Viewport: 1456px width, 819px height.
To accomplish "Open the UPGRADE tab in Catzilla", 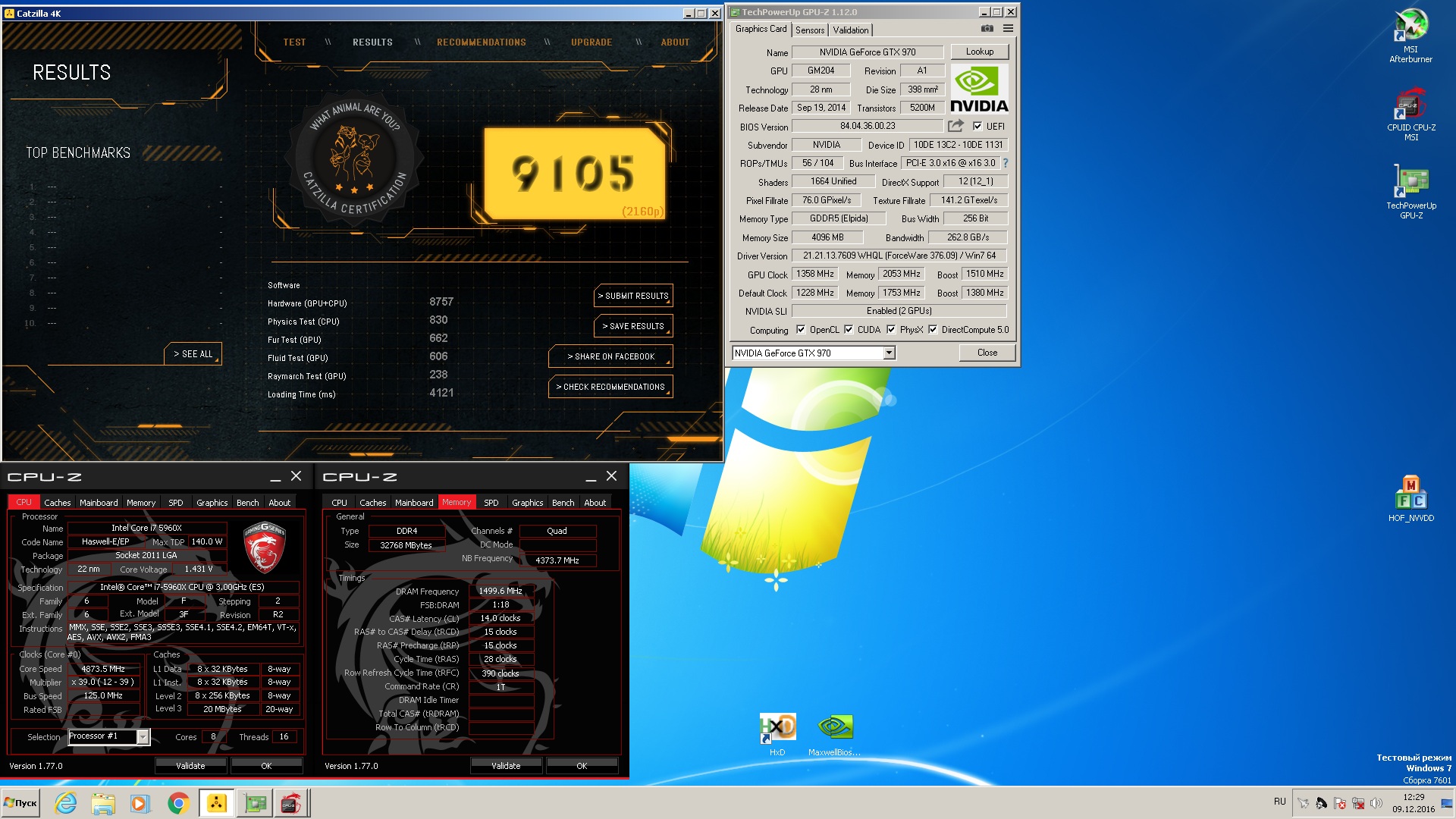I will [591, 42].
